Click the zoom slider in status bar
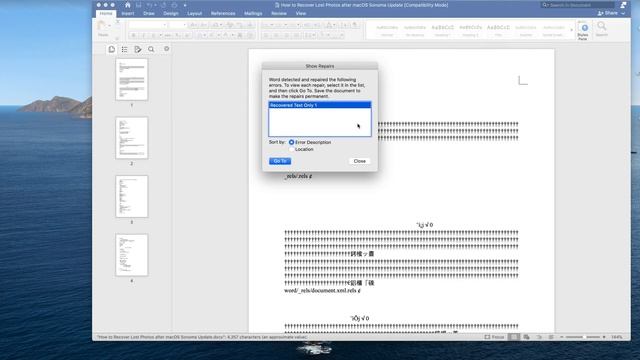 click(583, 337)
